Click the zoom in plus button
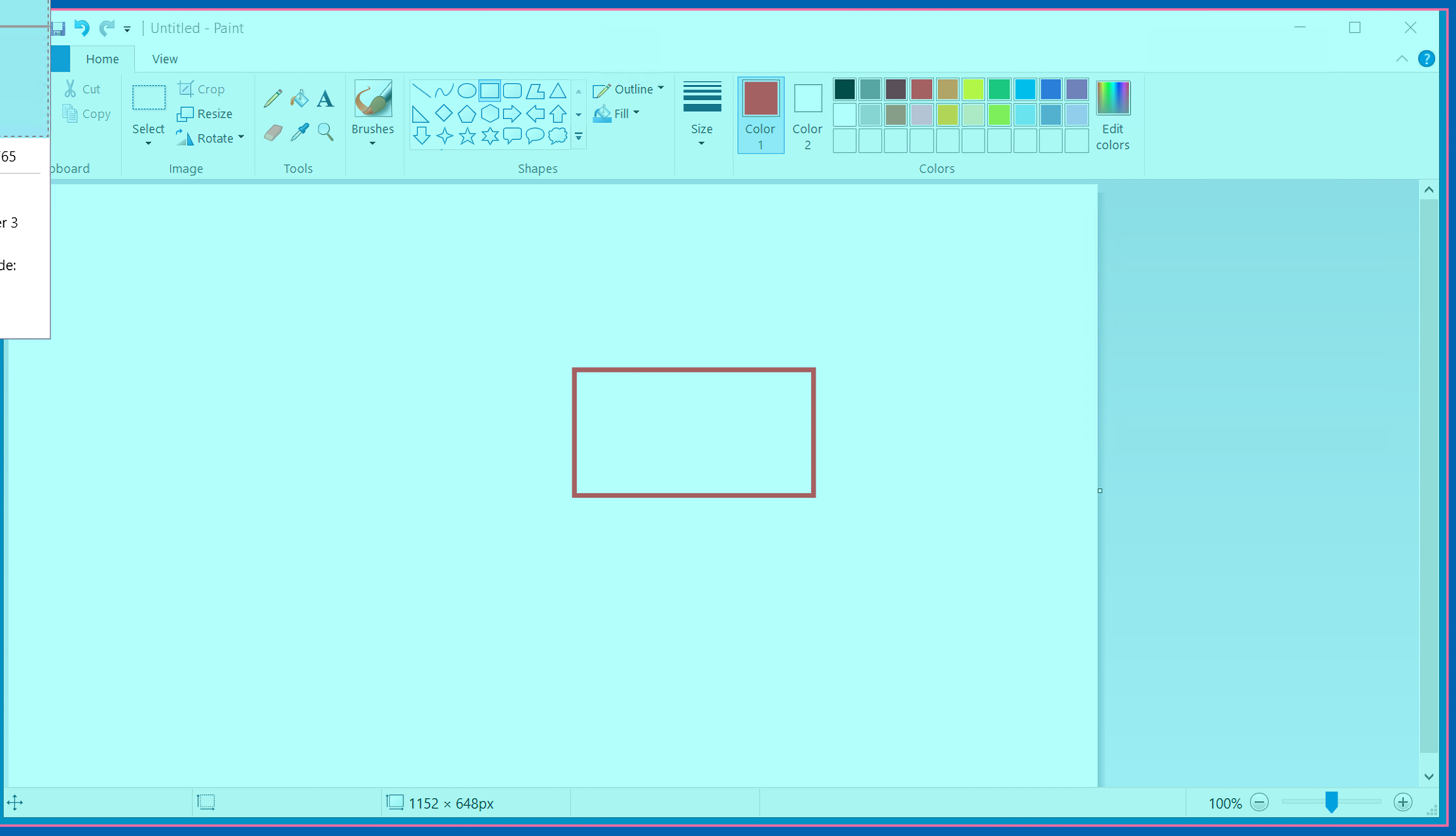 [x=1403, y=803]
